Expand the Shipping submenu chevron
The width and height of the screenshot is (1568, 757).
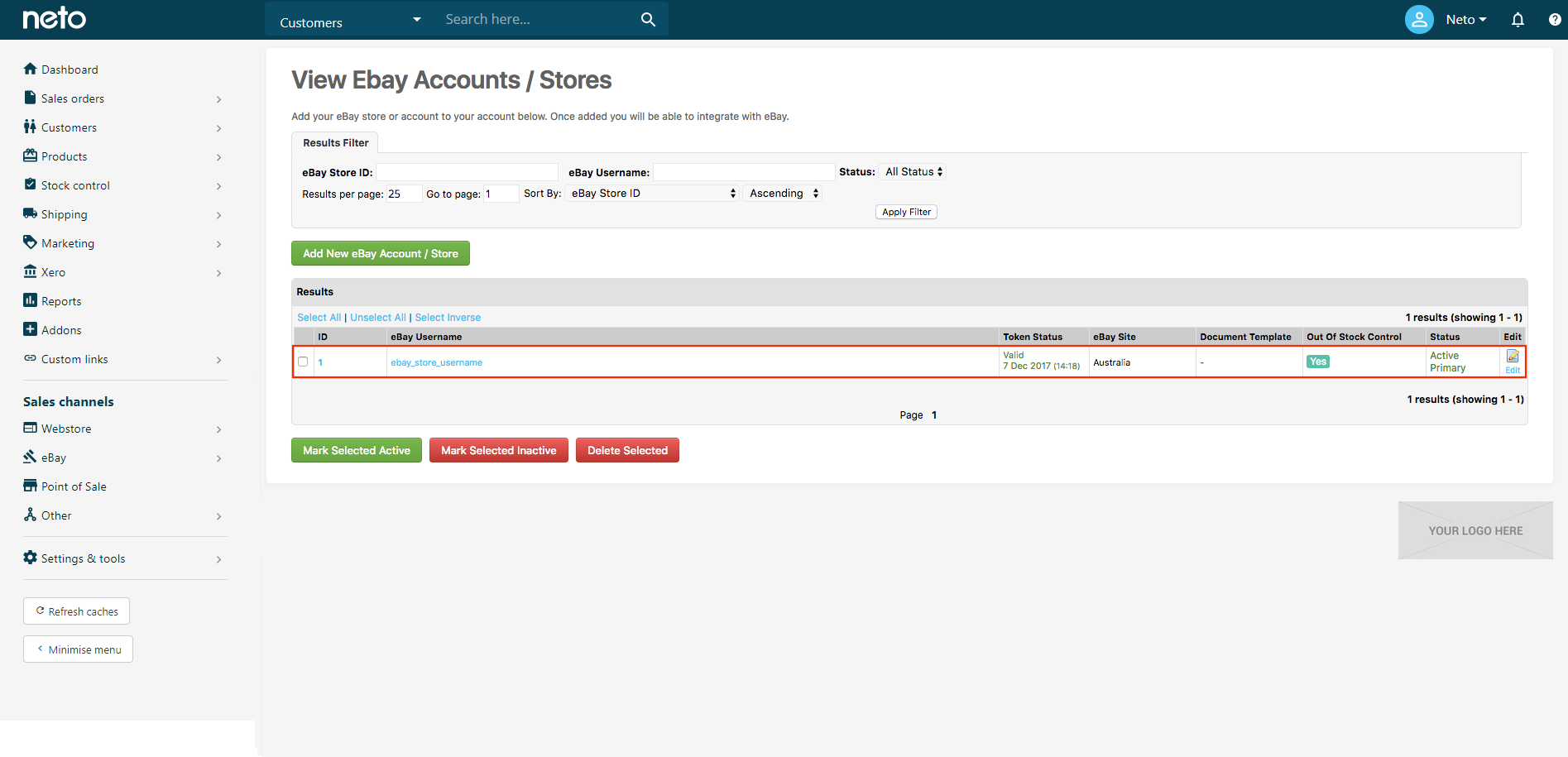pos(218,215)
